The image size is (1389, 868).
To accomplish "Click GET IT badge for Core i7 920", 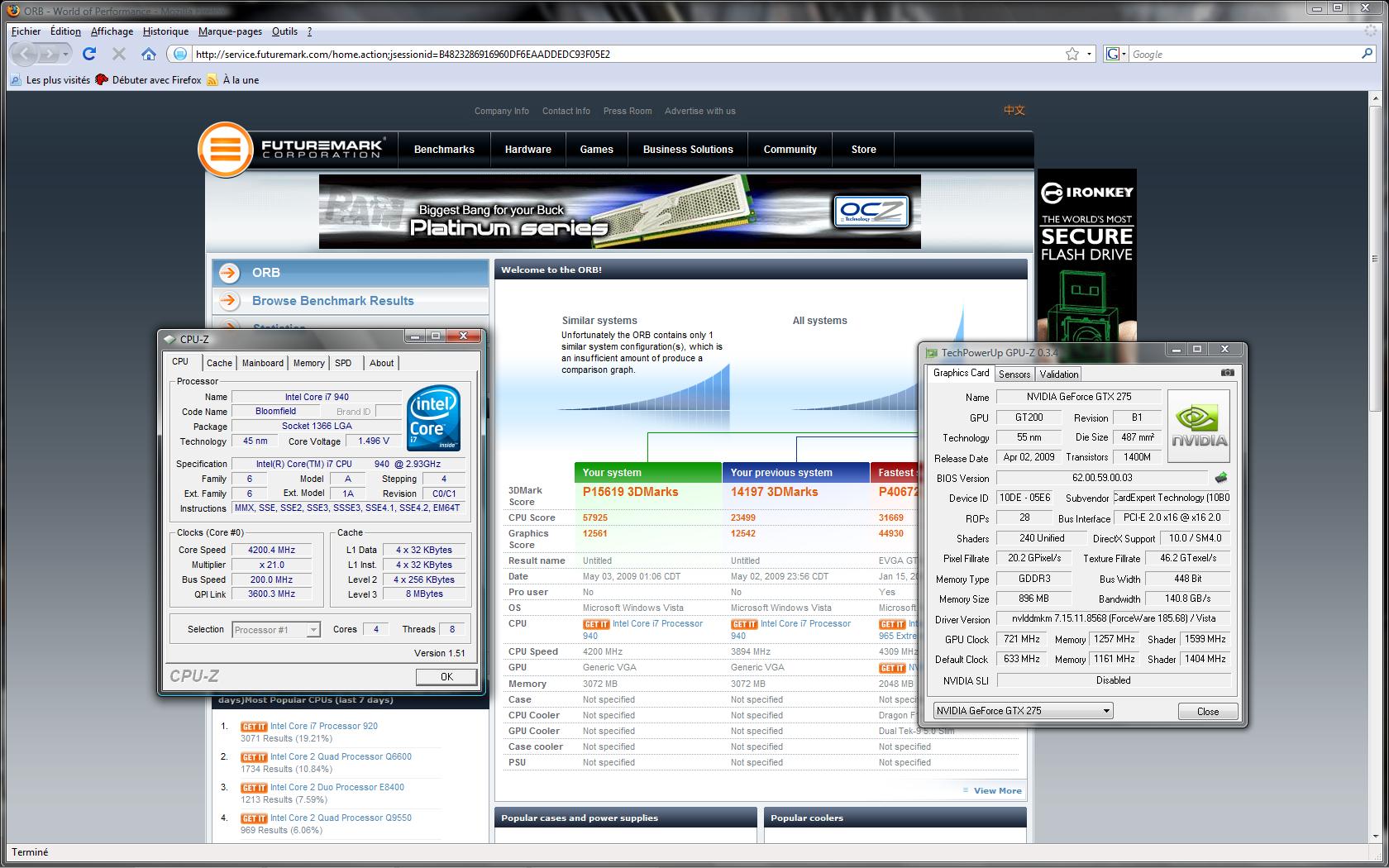I will coord(254,727).
